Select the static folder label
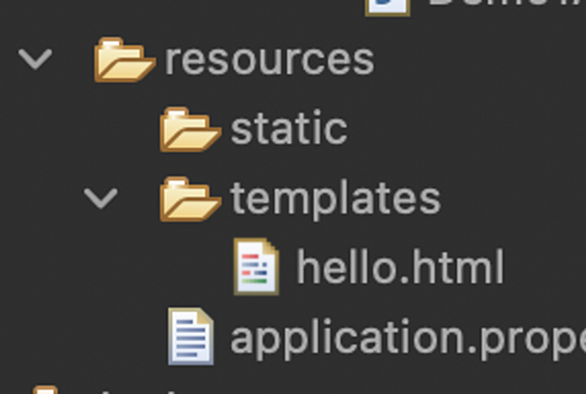Screen dimensions: 586x394 (289, 129)
